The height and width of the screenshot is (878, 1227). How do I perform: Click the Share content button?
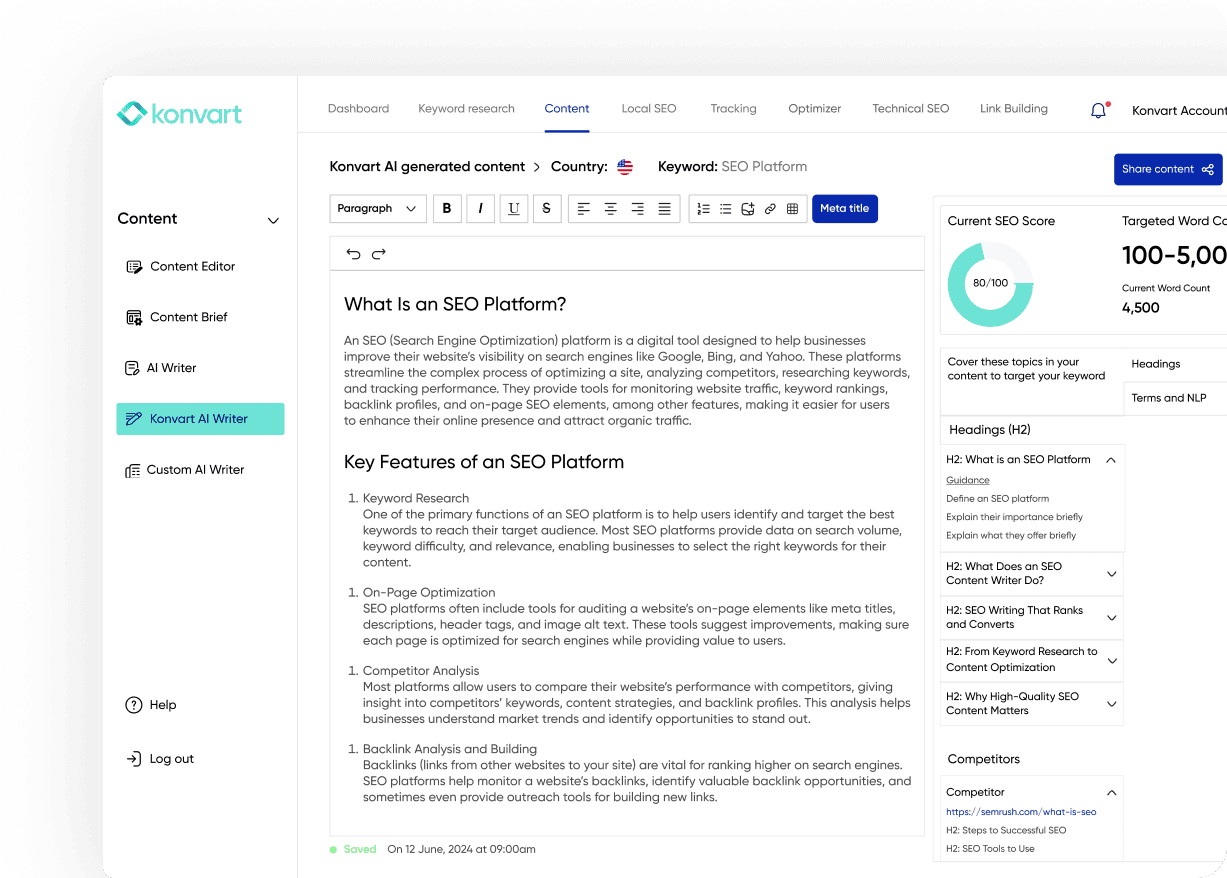coord(1167,169)
